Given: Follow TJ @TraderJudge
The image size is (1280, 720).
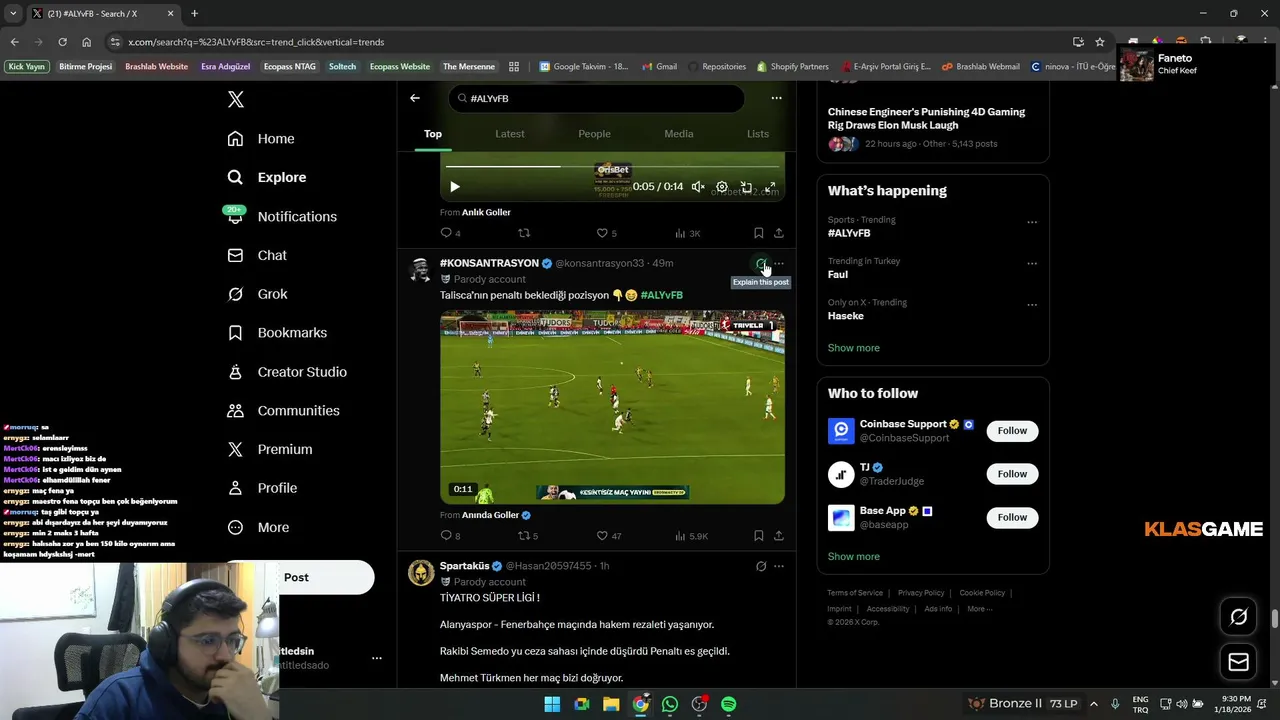Looking at the screenshot, I should click(1012, 474).
